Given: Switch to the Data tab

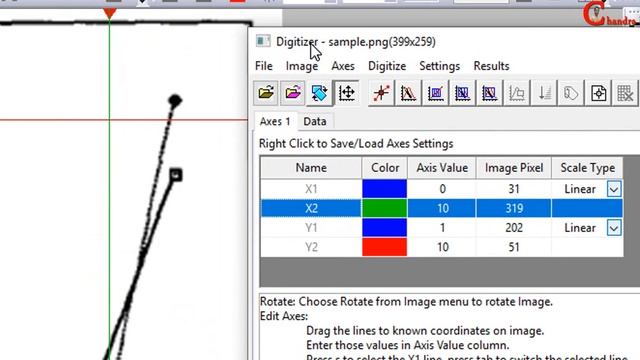Looking at the screenshot, I should tap(315, 121).
